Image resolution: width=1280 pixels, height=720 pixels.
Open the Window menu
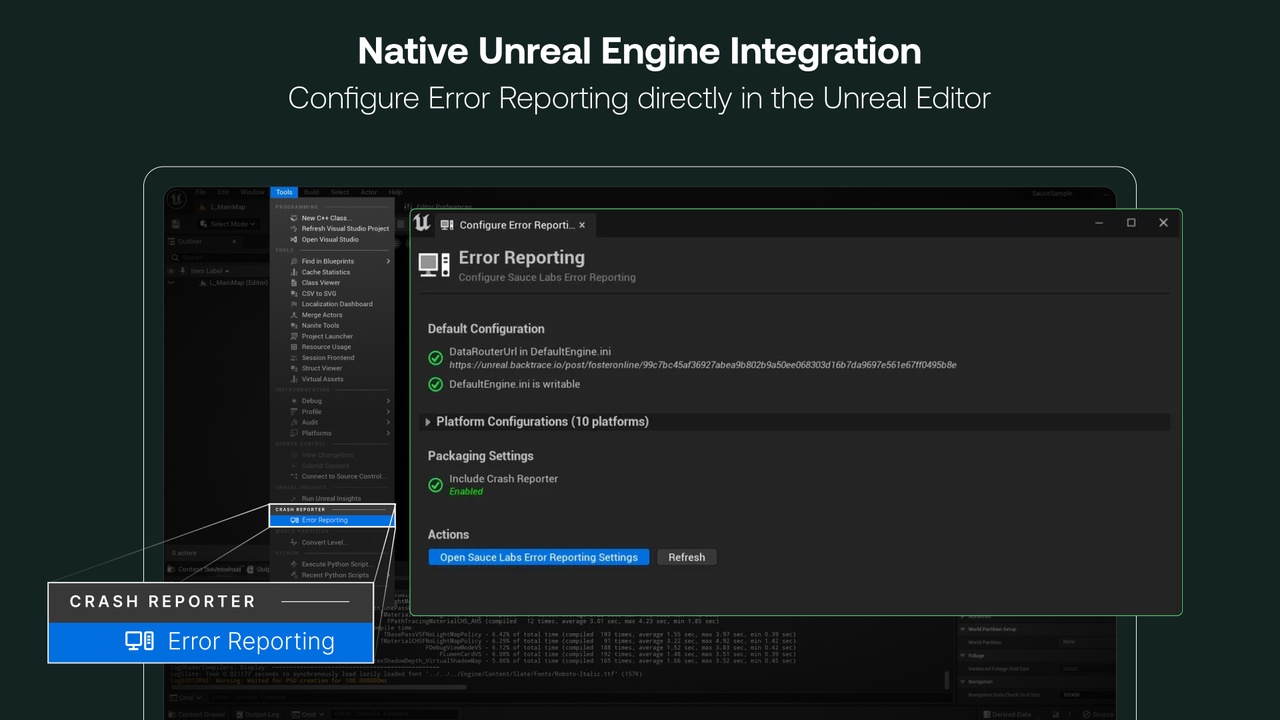point(252,192)
